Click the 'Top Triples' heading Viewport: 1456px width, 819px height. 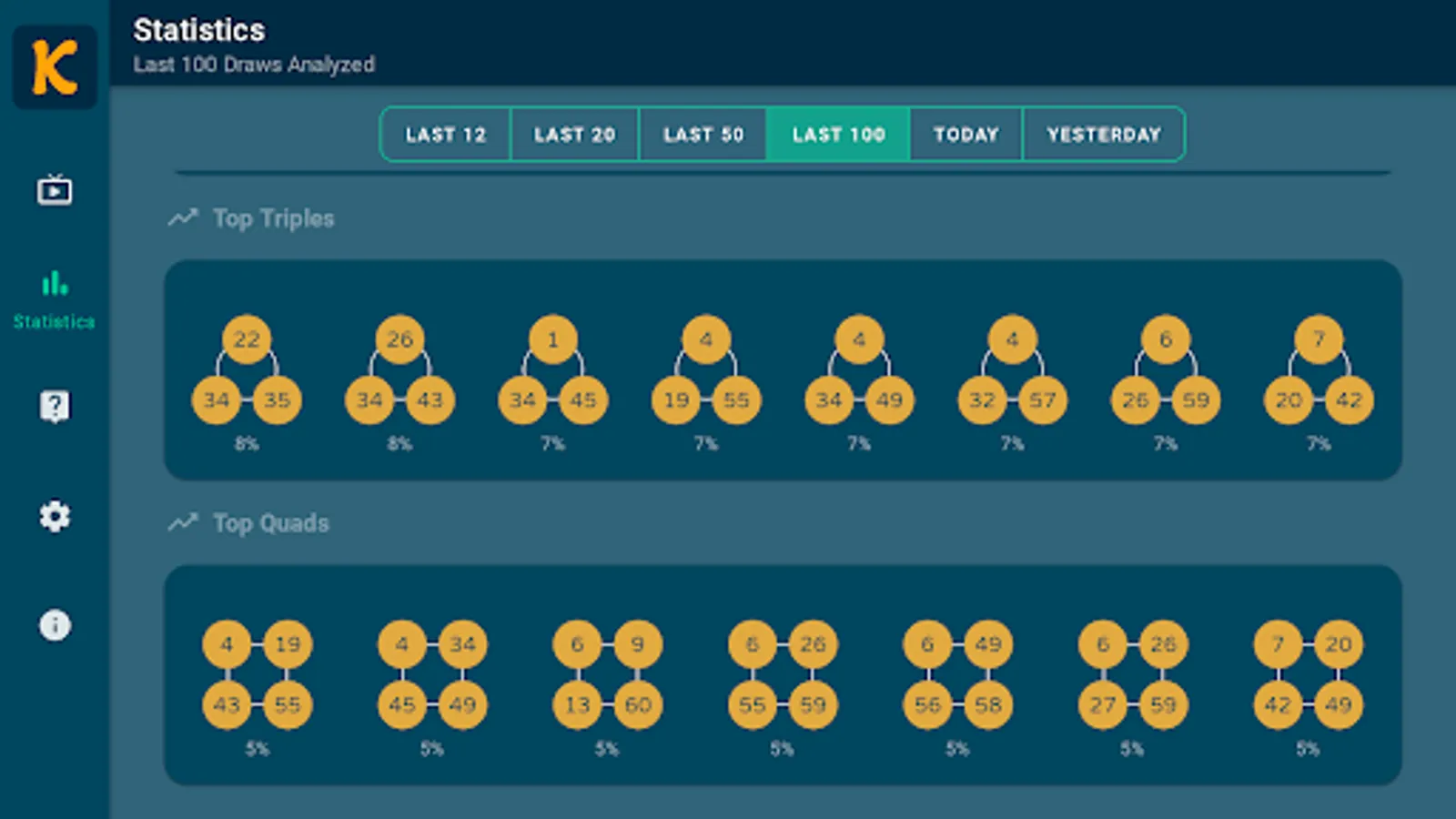coord(274,218)
